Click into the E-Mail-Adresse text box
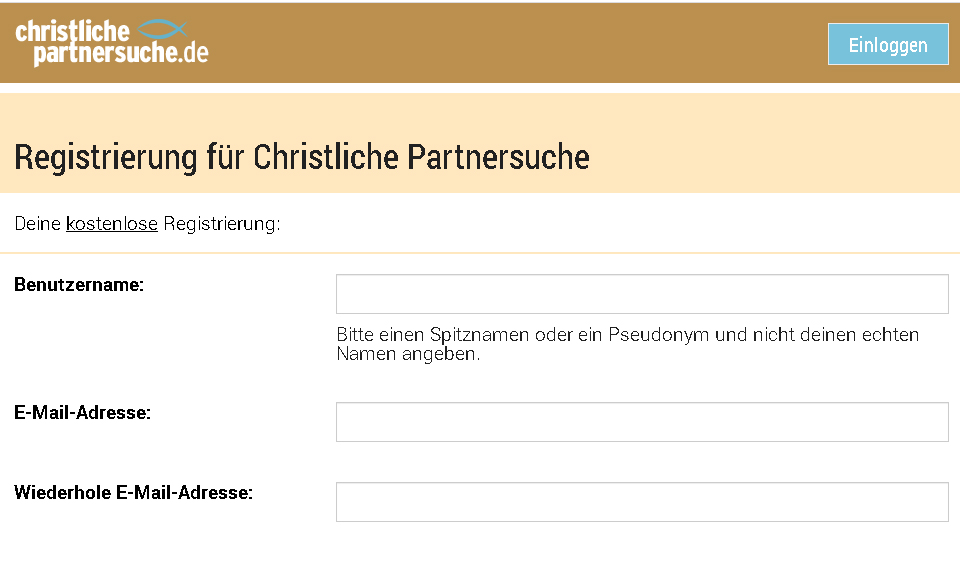 click(641, 422)
